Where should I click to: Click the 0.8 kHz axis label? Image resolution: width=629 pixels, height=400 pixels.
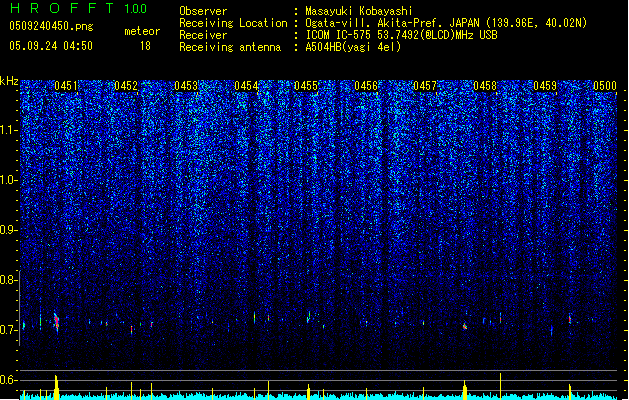click(x=8, y=280)
